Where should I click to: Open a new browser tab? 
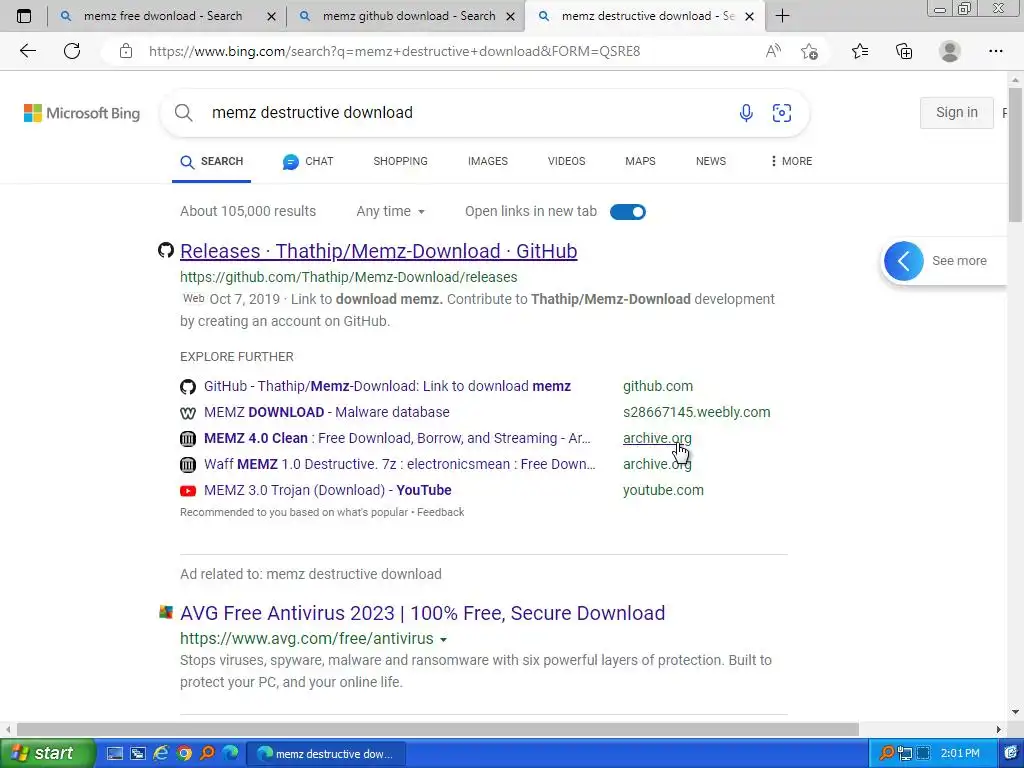coord(782,16)
